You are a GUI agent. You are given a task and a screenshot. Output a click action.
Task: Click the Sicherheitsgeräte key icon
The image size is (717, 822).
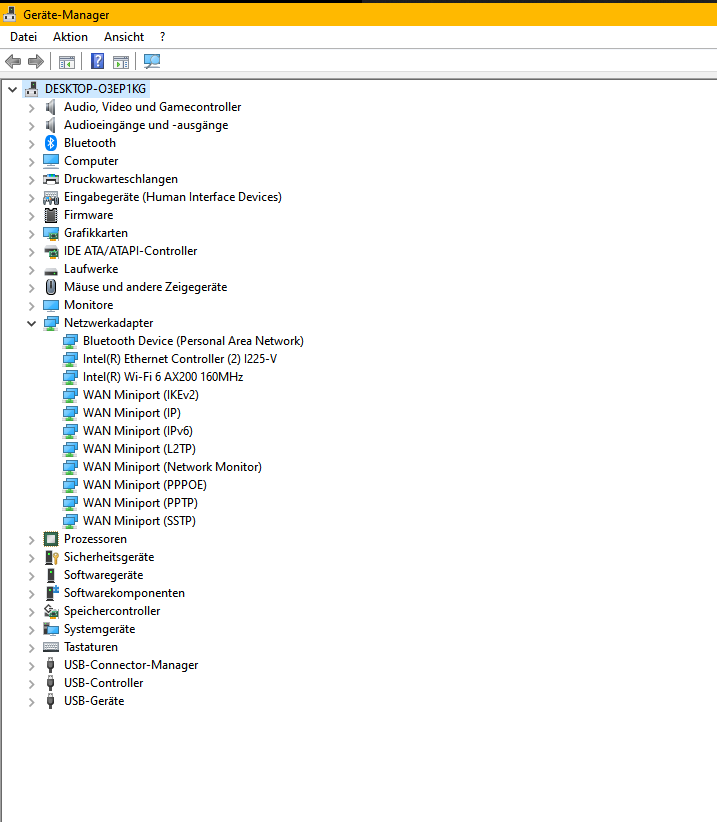[51, 557]
